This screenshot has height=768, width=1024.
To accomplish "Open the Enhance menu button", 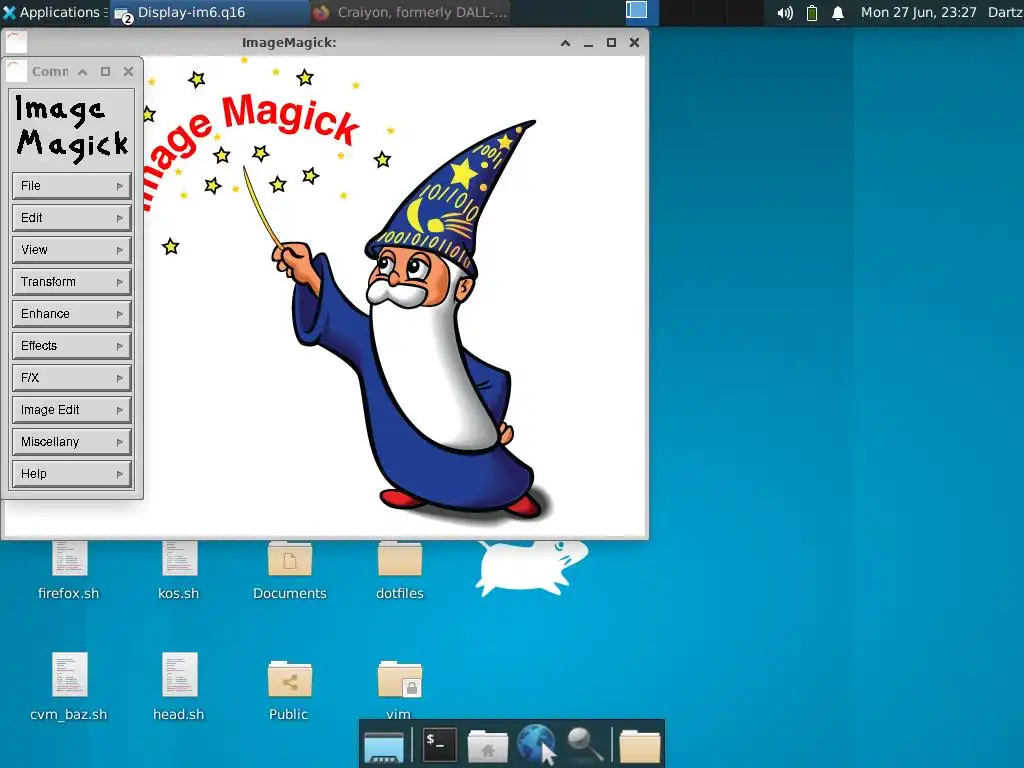I will pyautogui.click(x=72, y=314).
